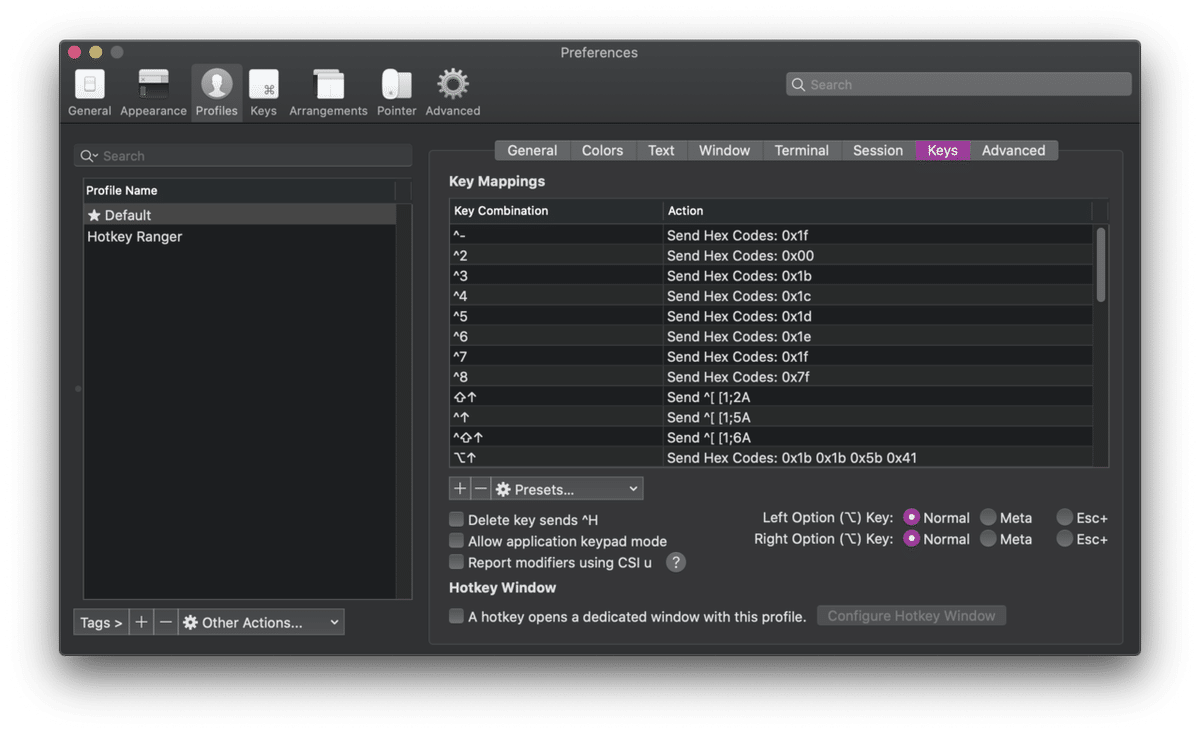Select the Default profile

tap(239, 215)
